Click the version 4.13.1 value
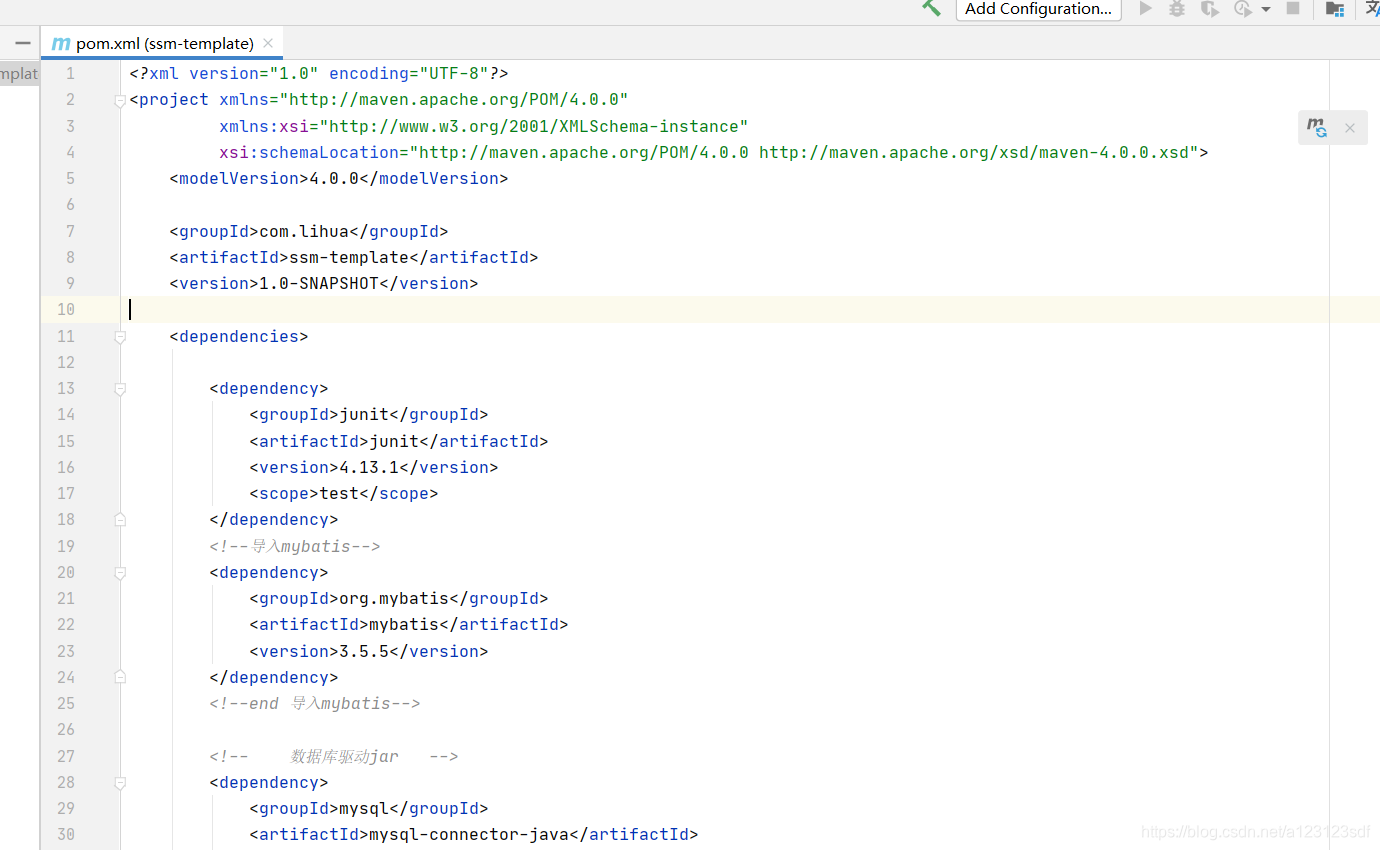This screenshot has height=850, width=1380. (369, 468)
